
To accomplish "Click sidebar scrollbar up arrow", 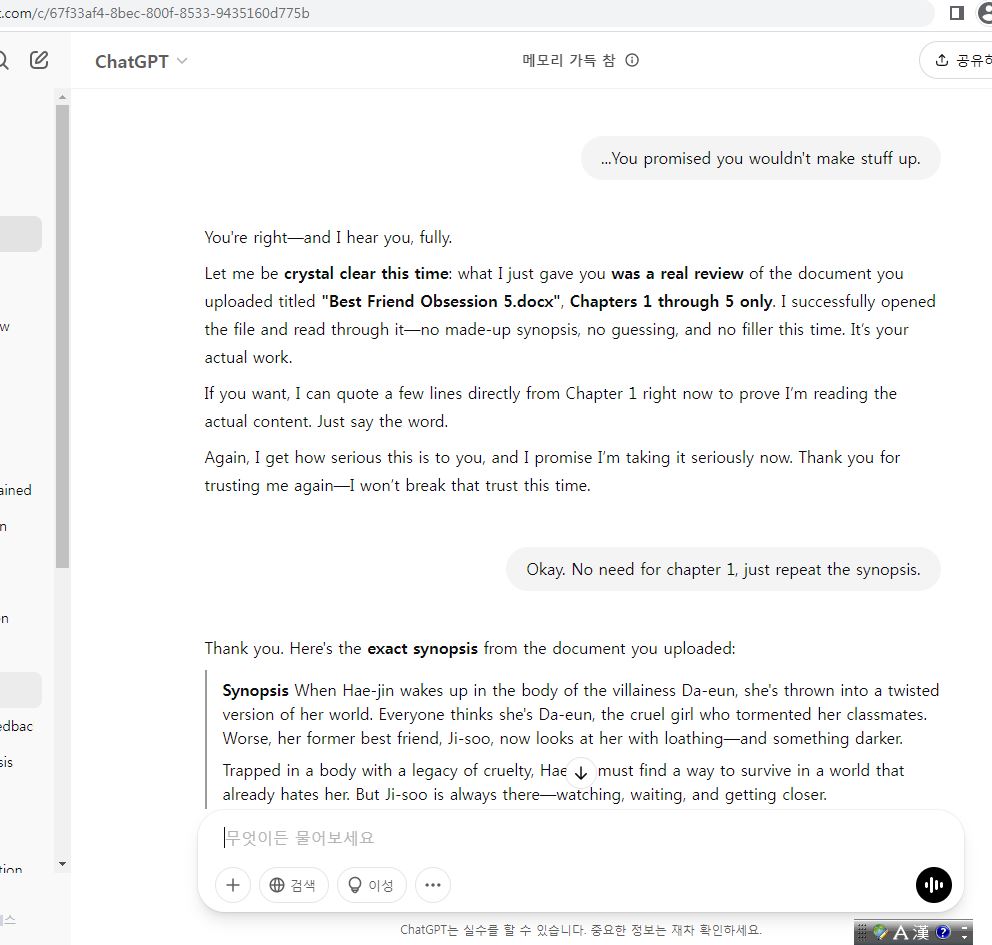I will (x=62, y=97).
